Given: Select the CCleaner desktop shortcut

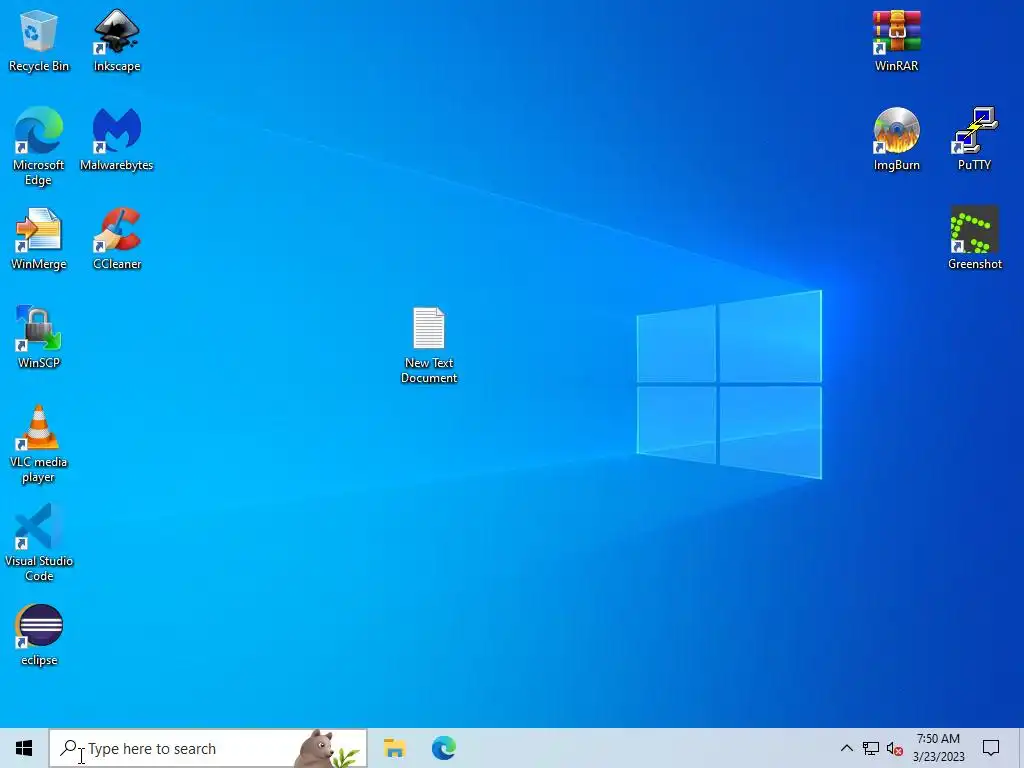Looking at the screenshot, I should (117, 239).
